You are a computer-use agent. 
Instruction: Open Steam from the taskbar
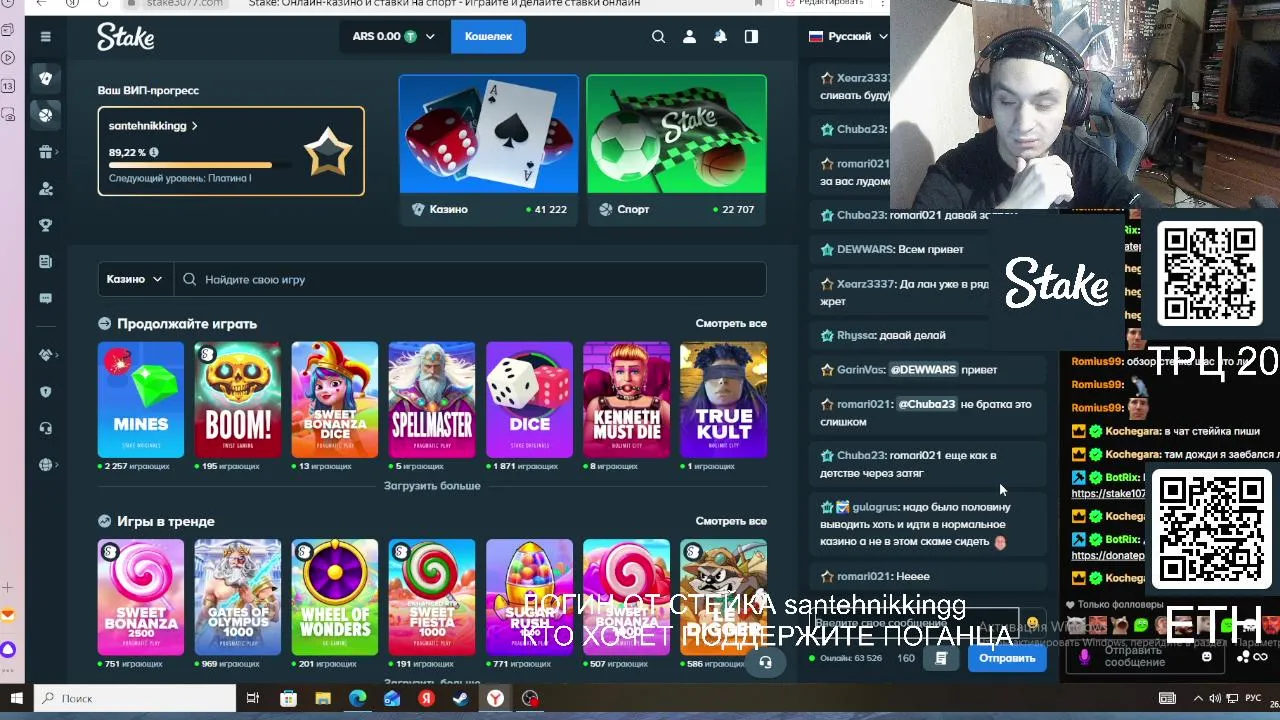461,698
